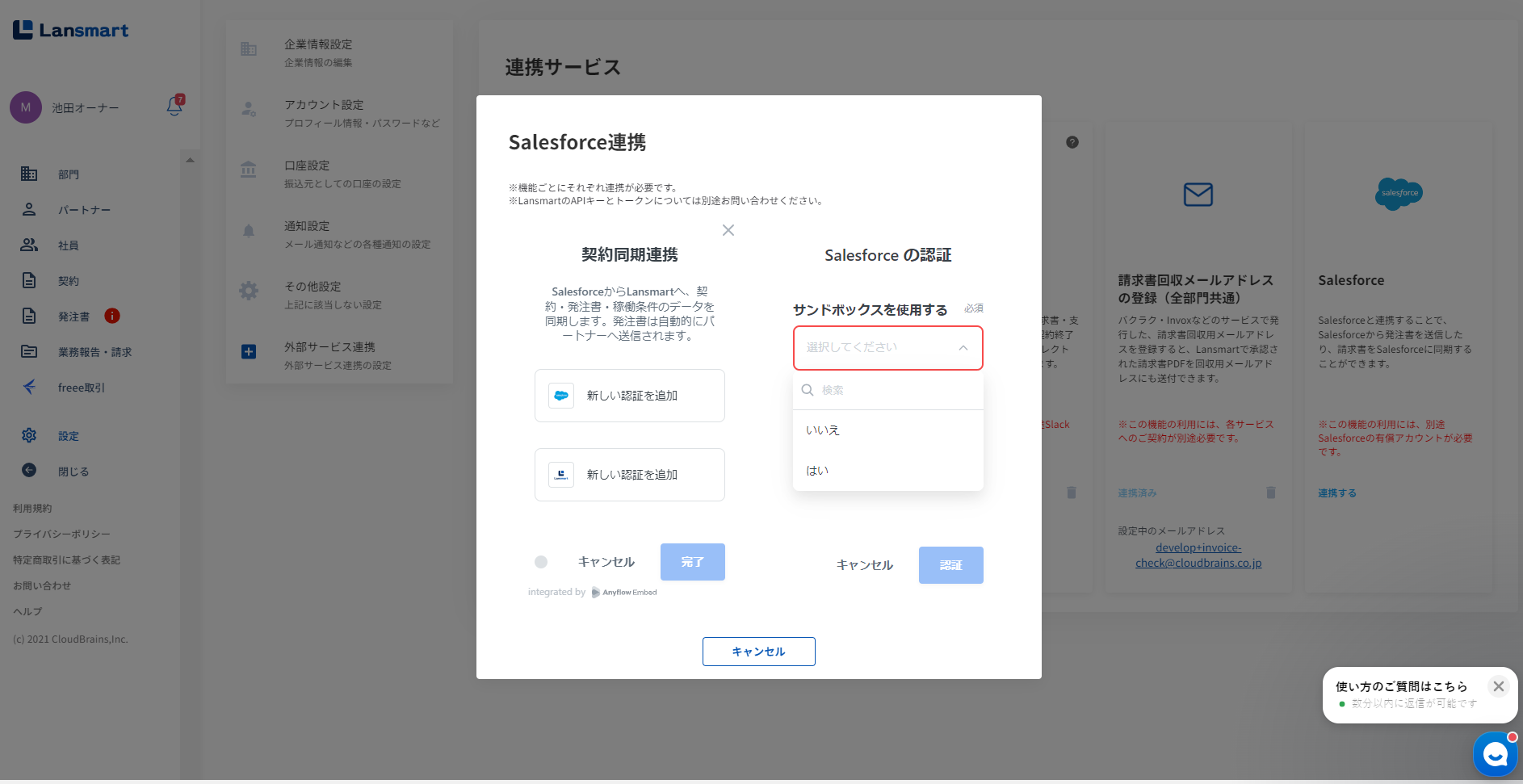Click the trash icon beside 連携済み

pos(1271,493)
